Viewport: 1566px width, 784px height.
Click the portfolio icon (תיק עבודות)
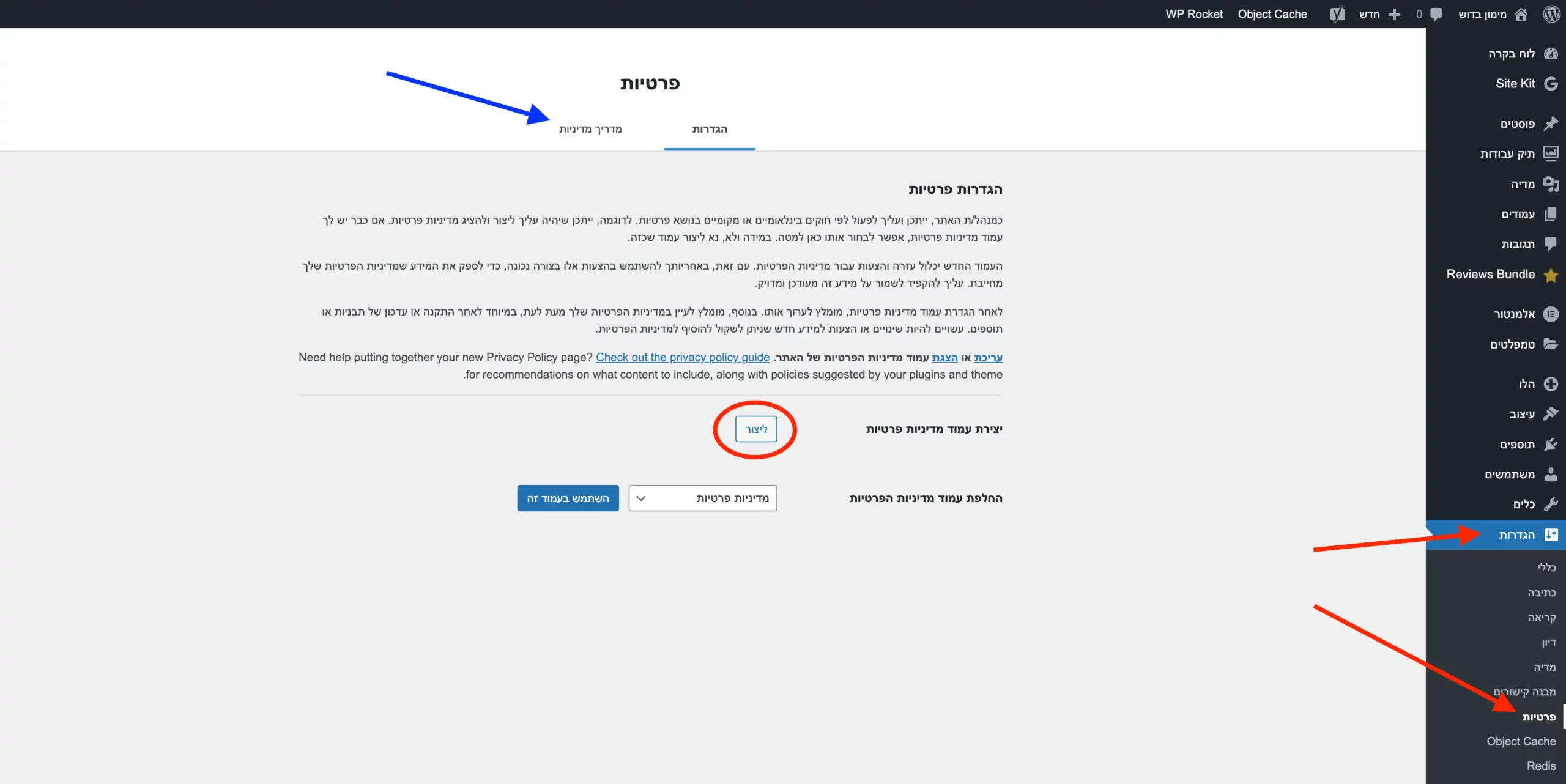coord(1551,153)
